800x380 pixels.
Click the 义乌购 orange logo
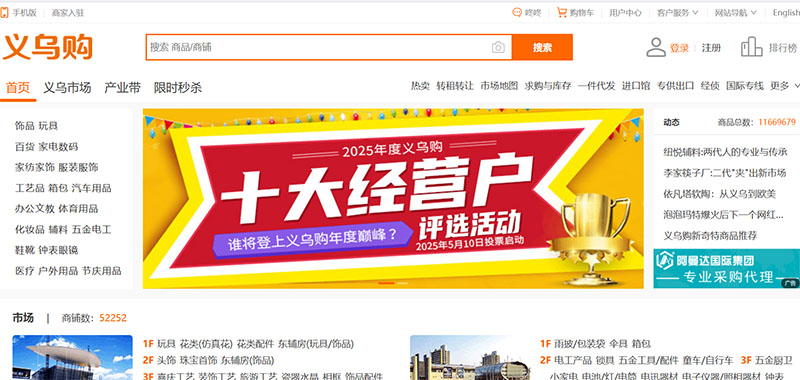47,48
